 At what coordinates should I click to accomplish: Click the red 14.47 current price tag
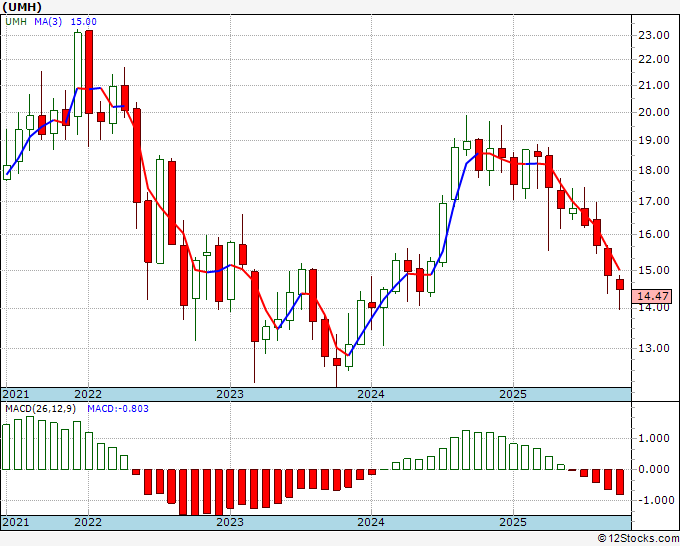(x=653, y=296)
